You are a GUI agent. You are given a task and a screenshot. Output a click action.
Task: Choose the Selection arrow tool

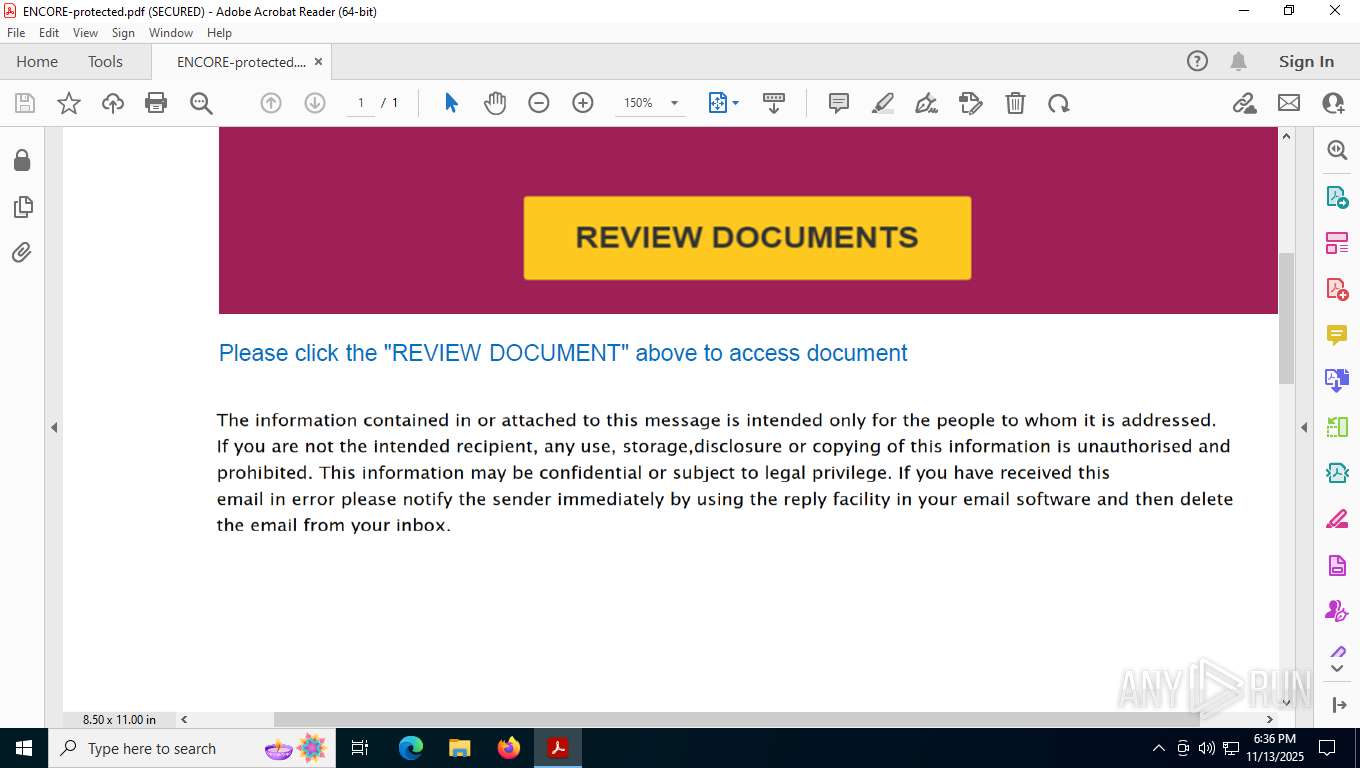[451, 103]
